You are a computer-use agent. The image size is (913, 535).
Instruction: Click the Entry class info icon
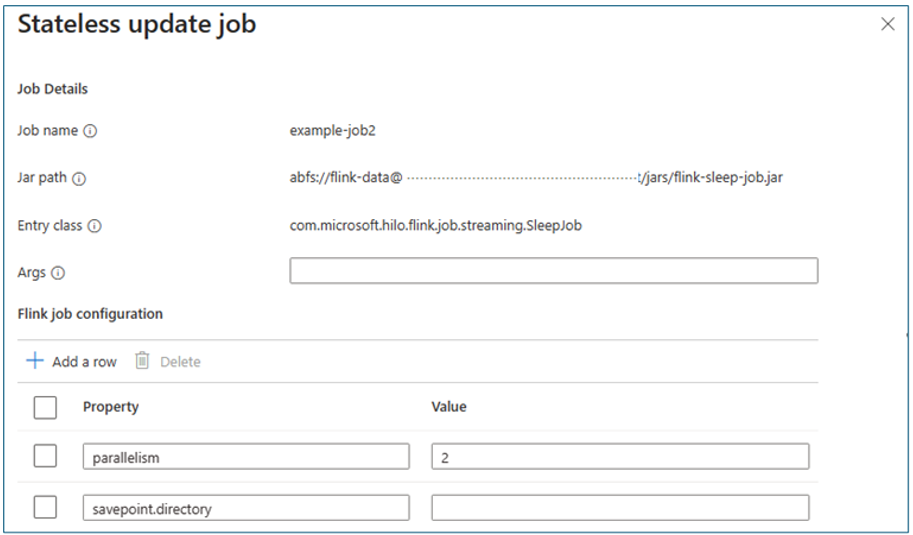click(94, 226)
